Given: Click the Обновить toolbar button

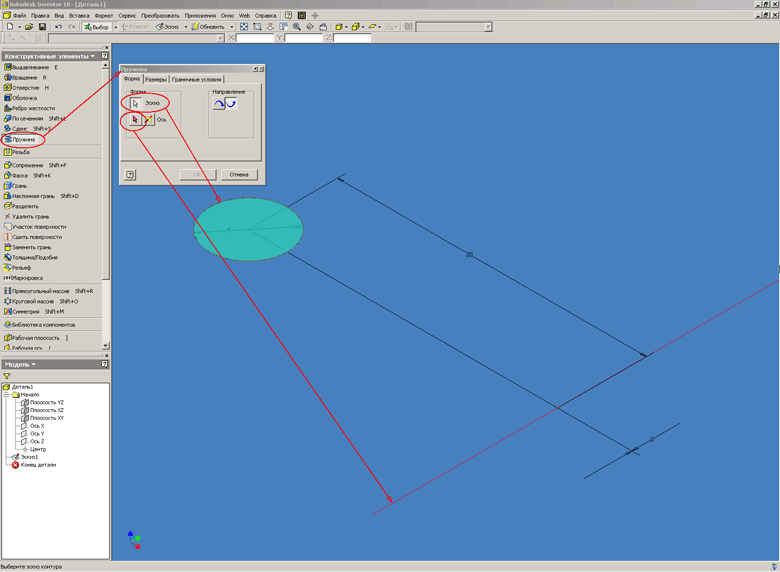Looking at the screenshot, I should [209, 27].
